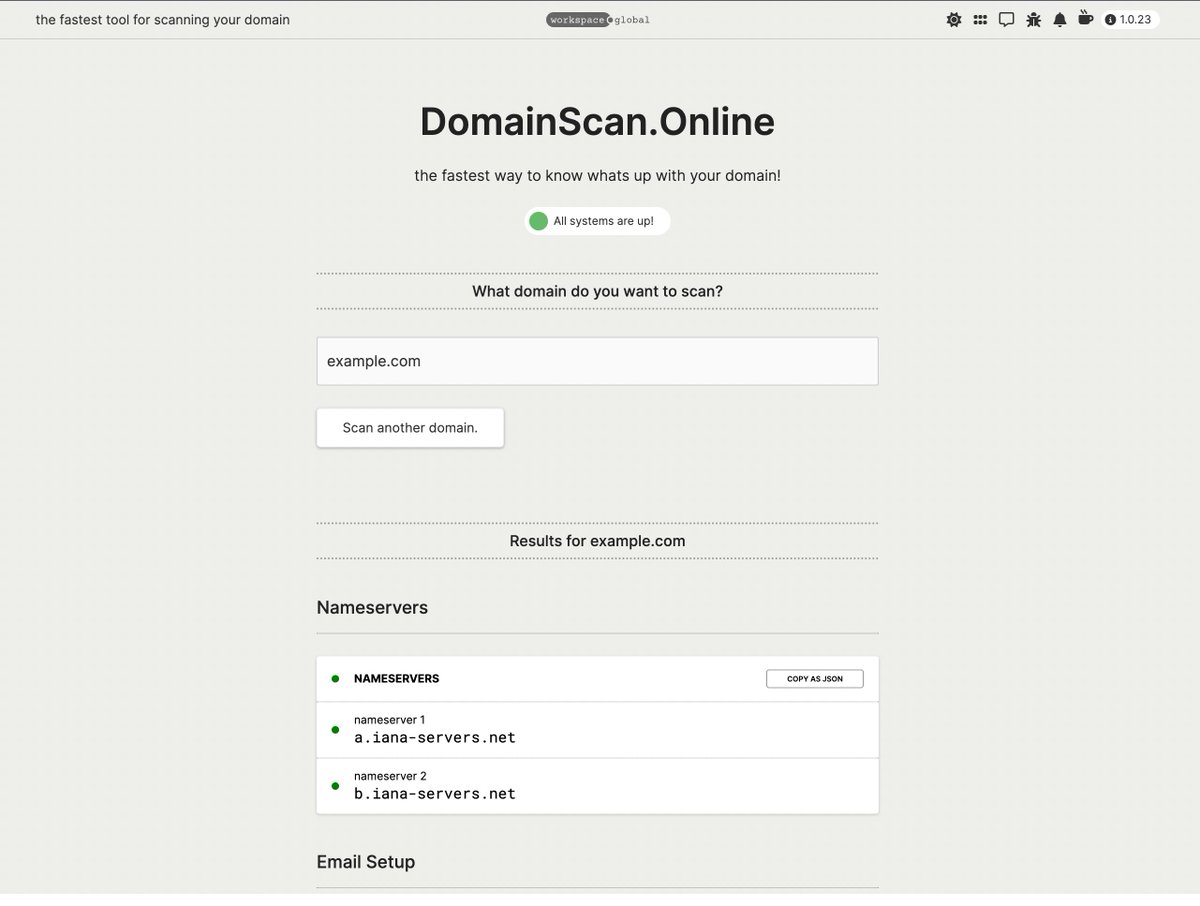
Task: Open the 1.0.23 version info badge
Action: [1128, 19]
